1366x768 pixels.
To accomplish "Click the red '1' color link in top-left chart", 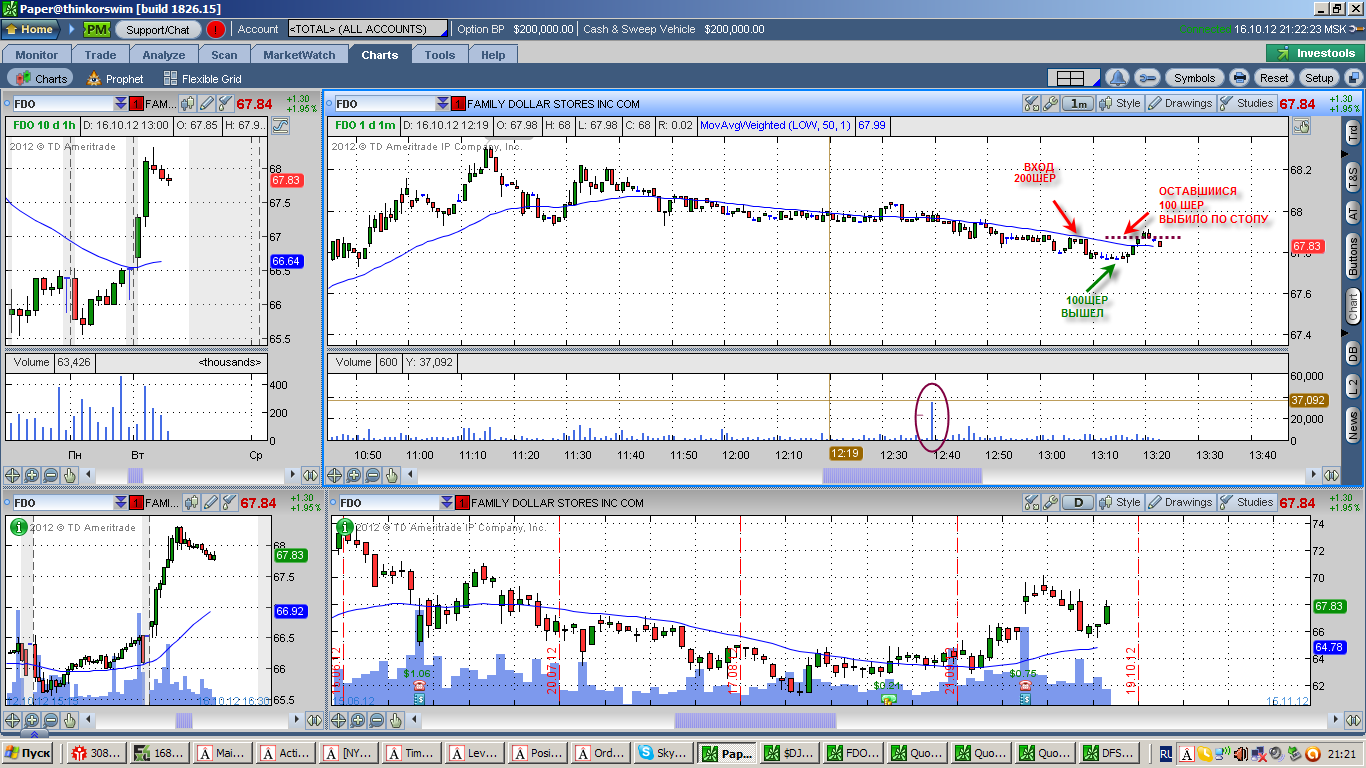I will click(136, 103).
